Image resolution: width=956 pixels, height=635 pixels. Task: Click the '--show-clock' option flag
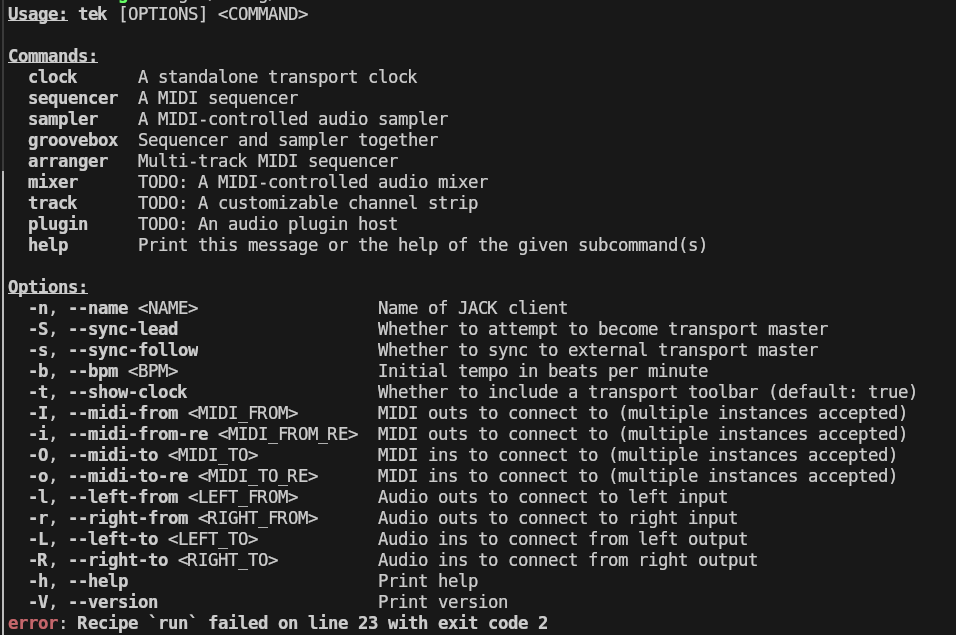[128, 392]
